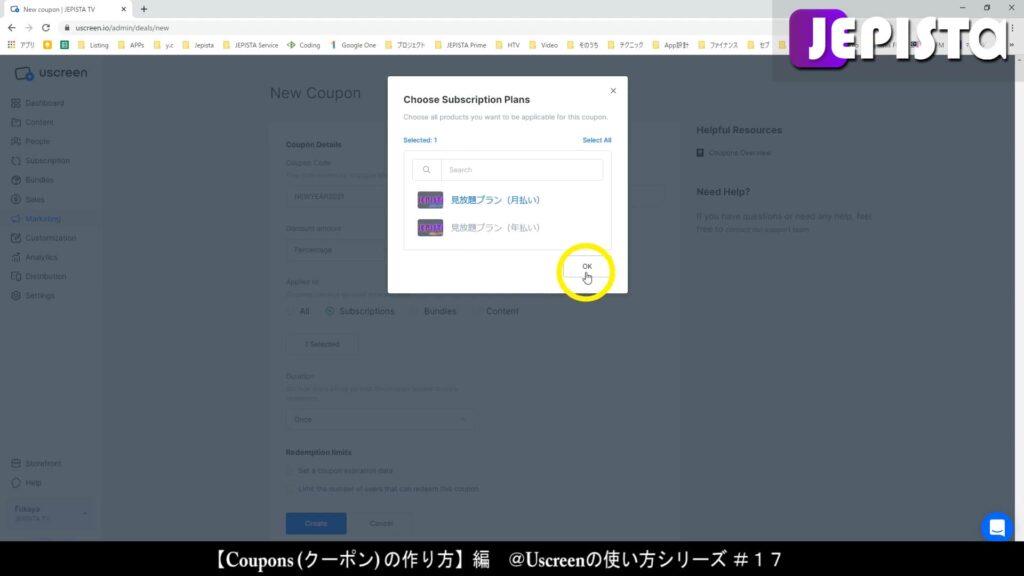Open the プロジェクト bookmark folder
This screenshot has height=576, width=1024.
coord(405,45)
